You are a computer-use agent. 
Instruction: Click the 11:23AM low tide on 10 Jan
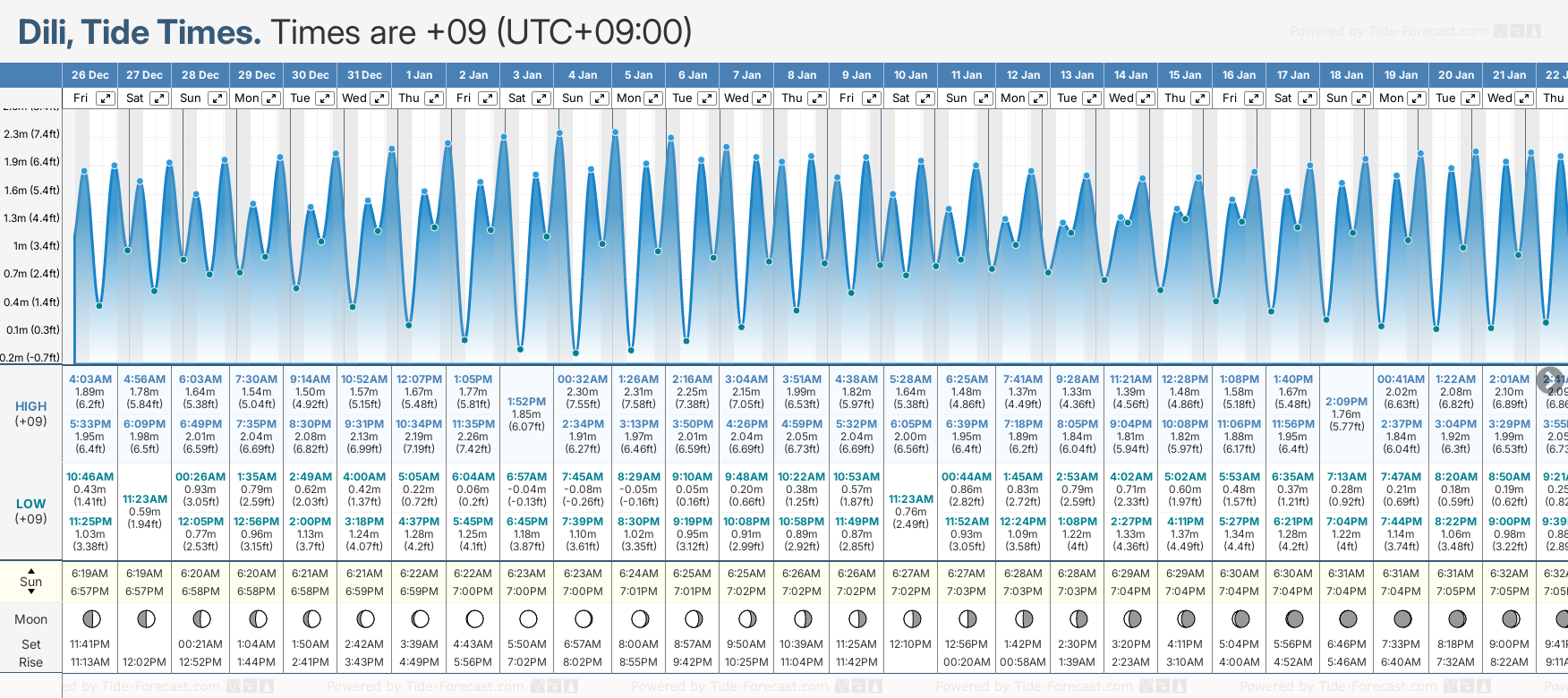(911, 499)
